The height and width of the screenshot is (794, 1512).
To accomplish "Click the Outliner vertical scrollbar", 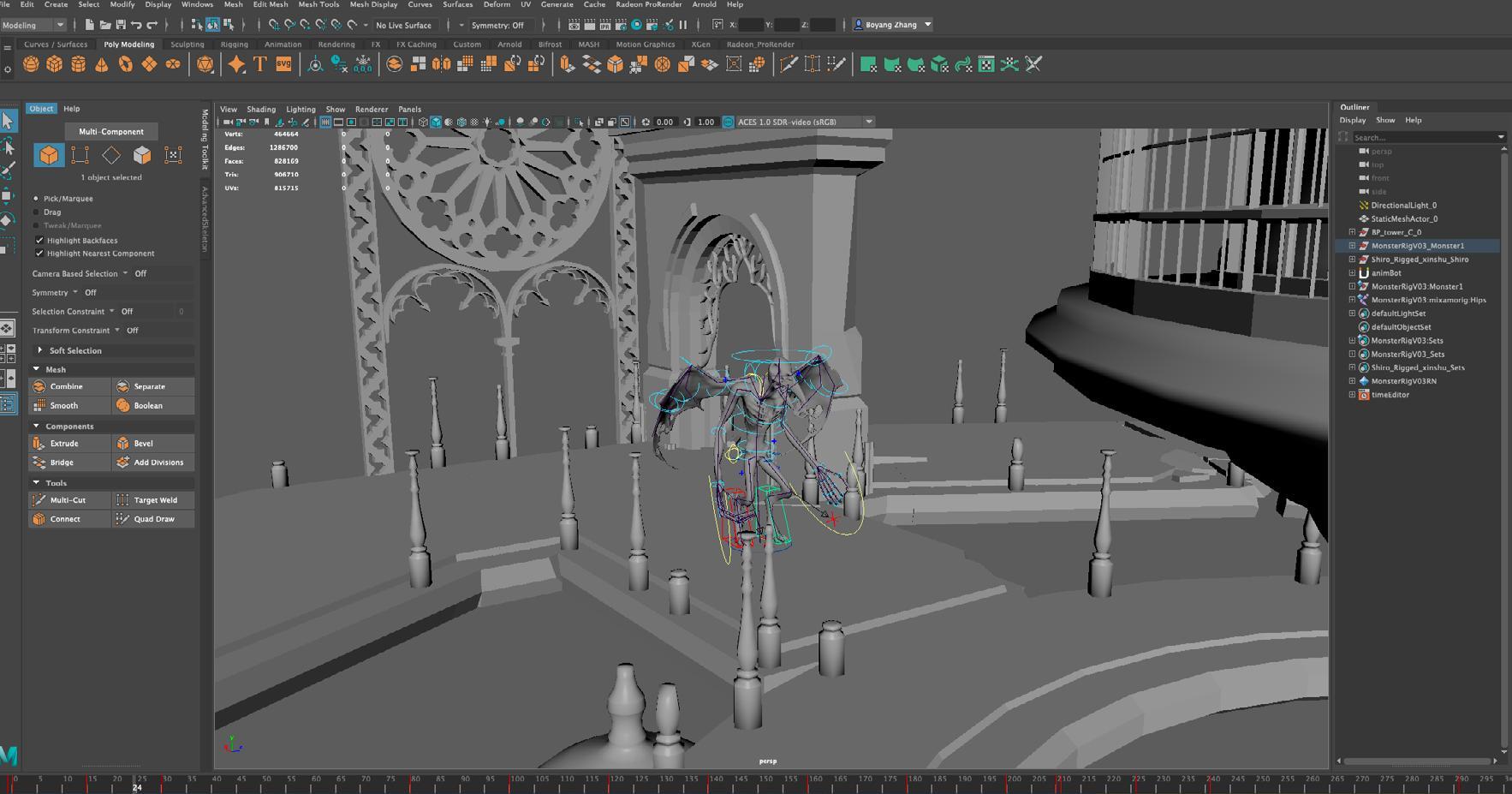I will pos(1504,450).
